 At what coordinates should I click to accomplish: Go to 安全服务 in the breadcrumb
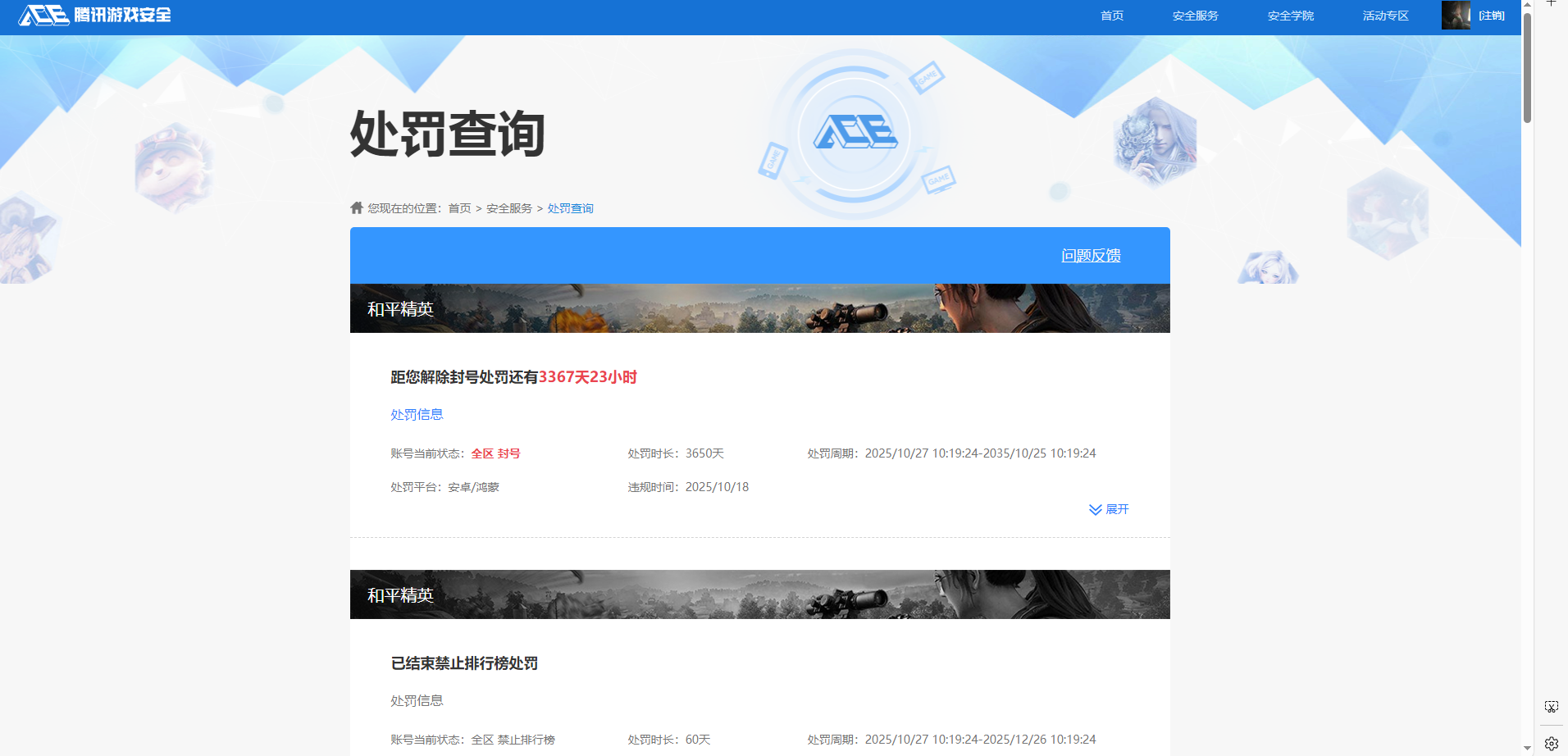click(509, 208)
